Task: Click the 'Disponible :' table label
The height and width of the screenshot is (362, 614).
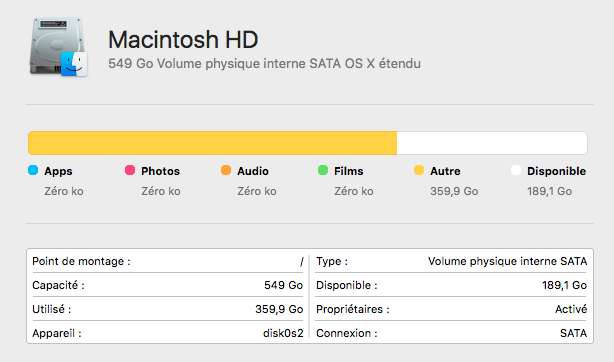Action: click(x=347, y=285)
